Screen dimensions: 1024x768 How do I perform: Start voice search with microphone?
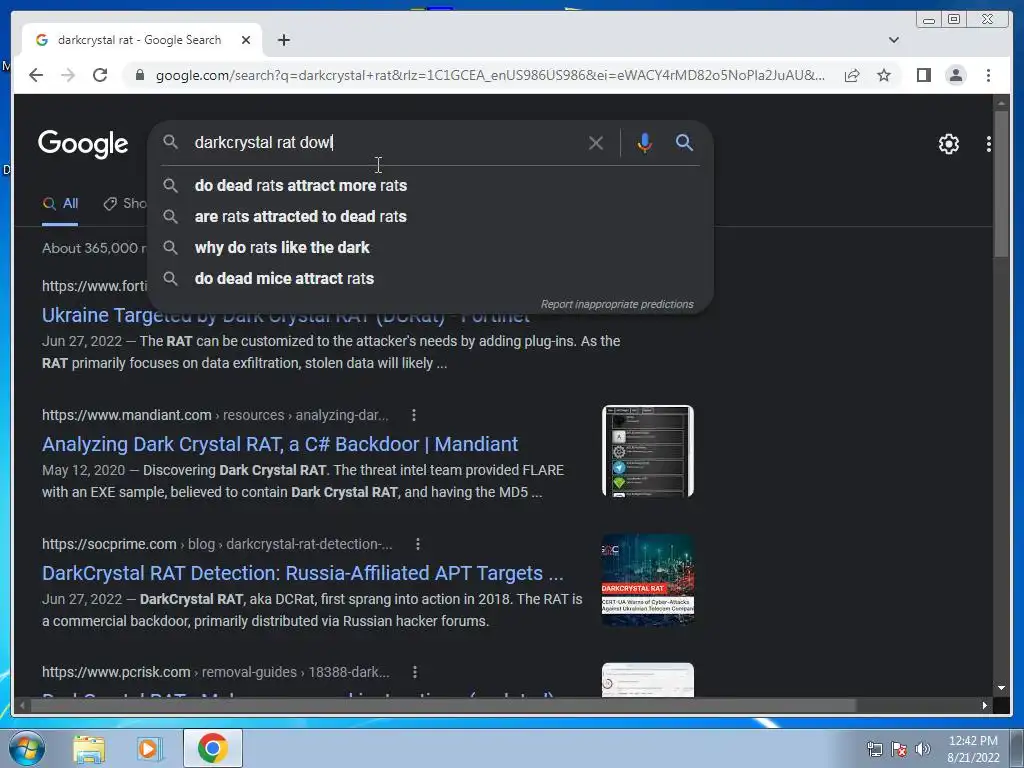point(644,142)
